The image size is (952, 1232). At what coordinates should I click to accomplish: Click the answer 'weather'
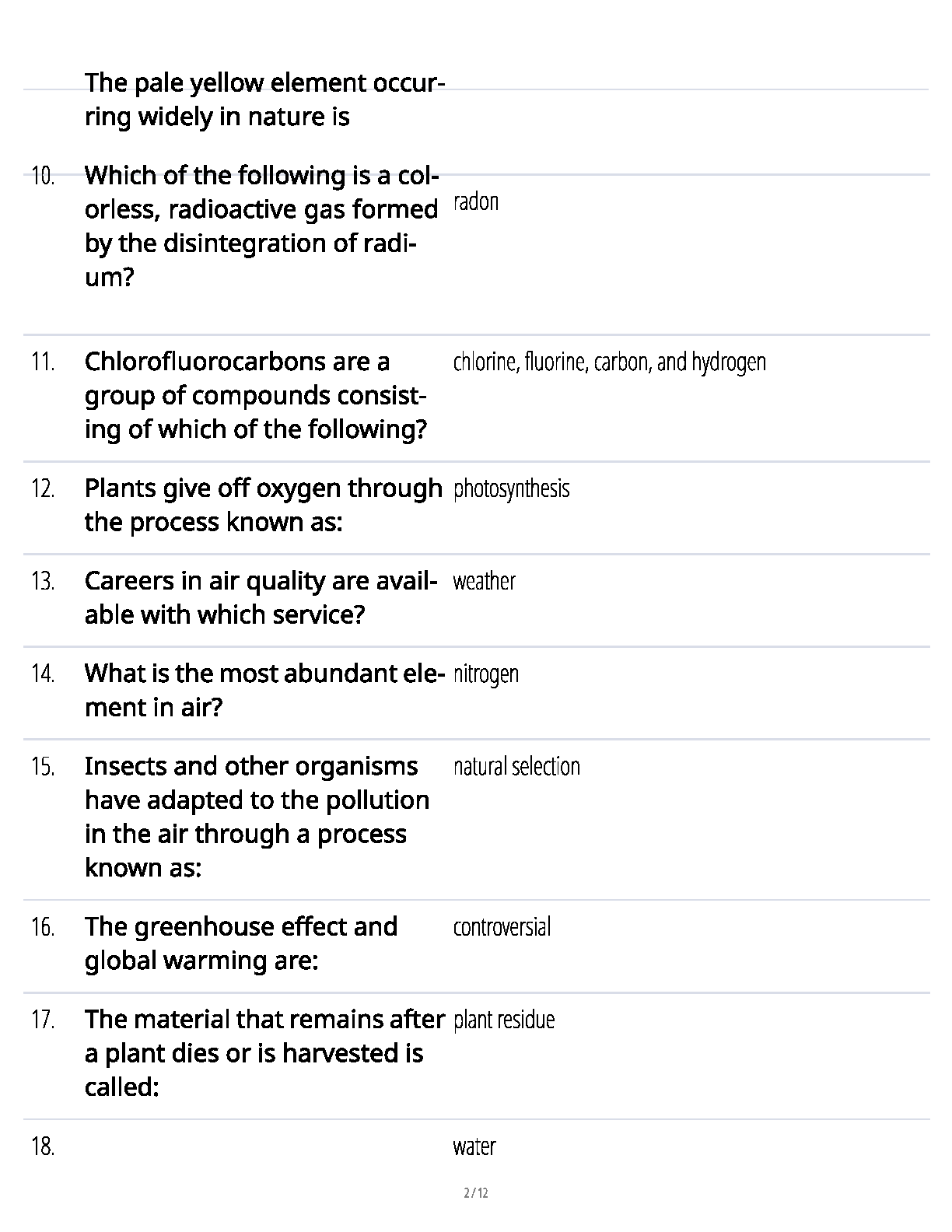tap(484, 582)
